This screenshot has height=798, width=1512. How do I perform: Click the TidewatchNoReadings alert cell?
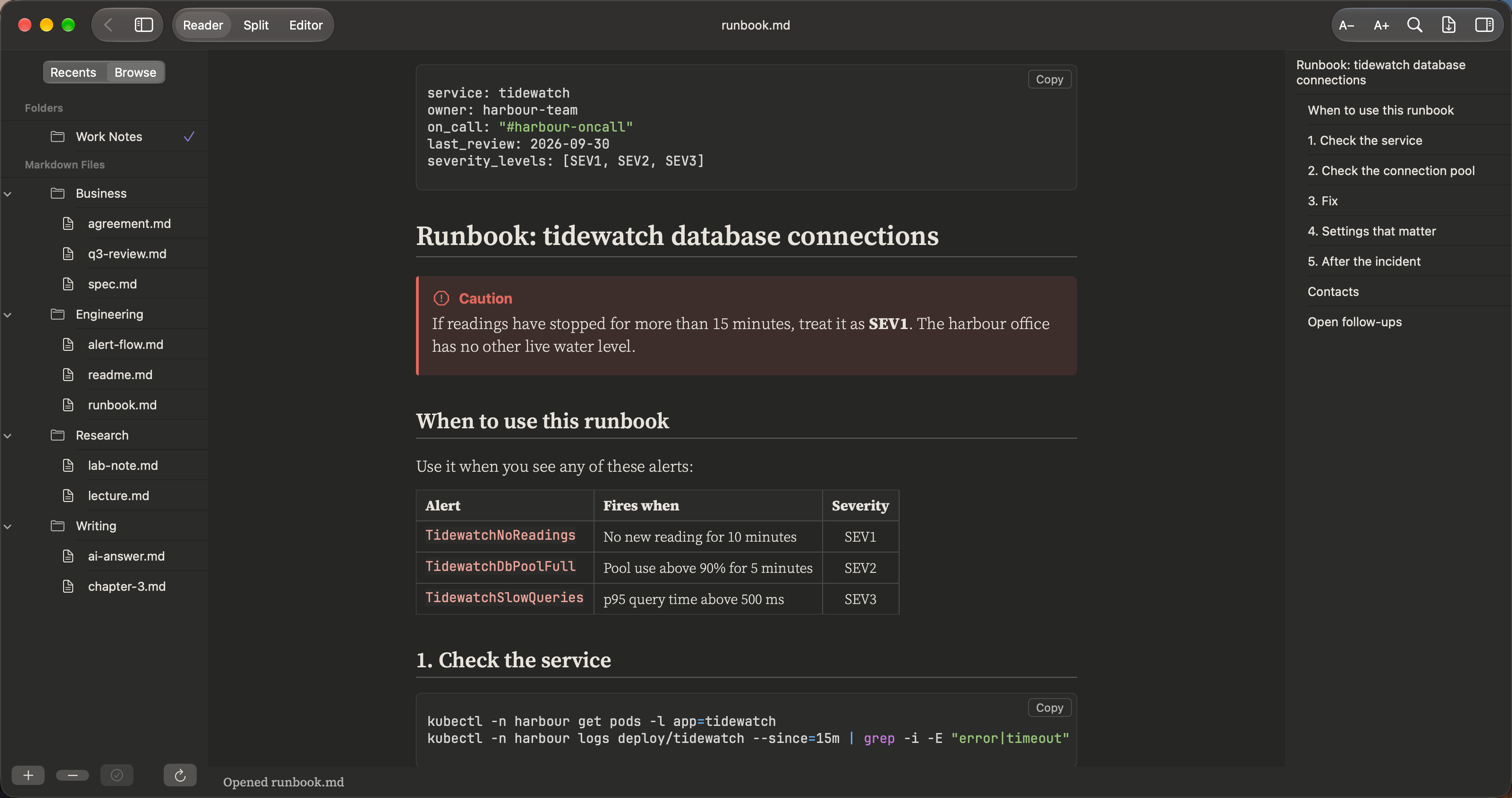point(505,537)
